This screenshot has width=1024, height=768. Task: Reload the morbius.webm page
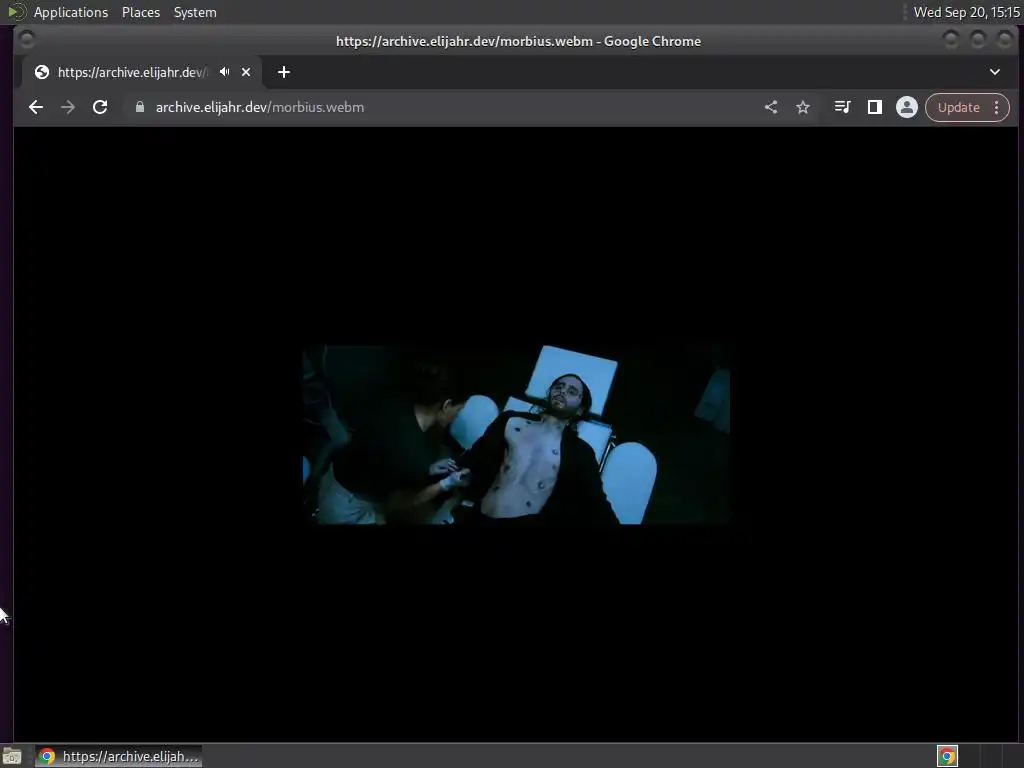click(x=100, y=107)
